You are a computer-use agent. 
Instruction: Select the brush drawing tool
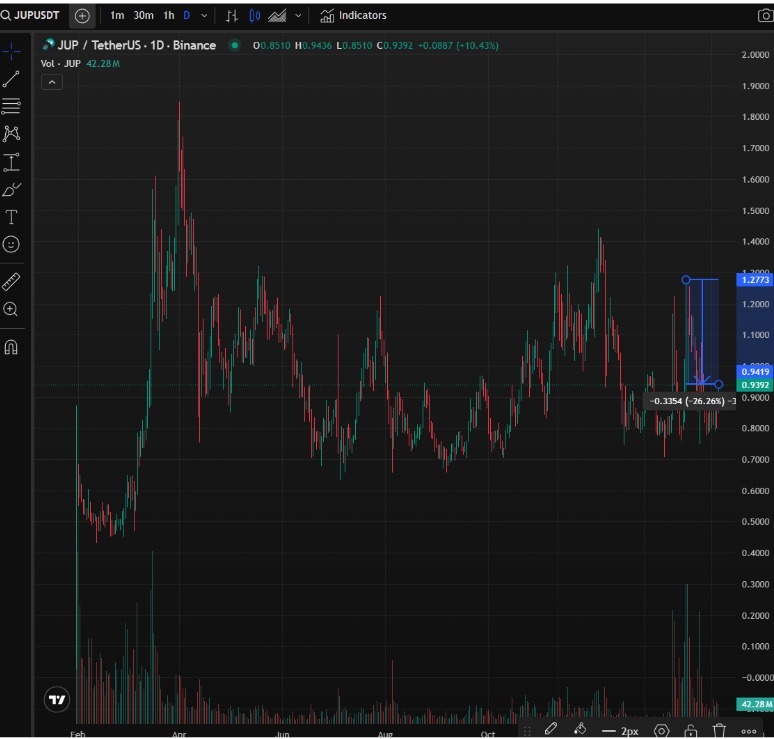point(11,190)
